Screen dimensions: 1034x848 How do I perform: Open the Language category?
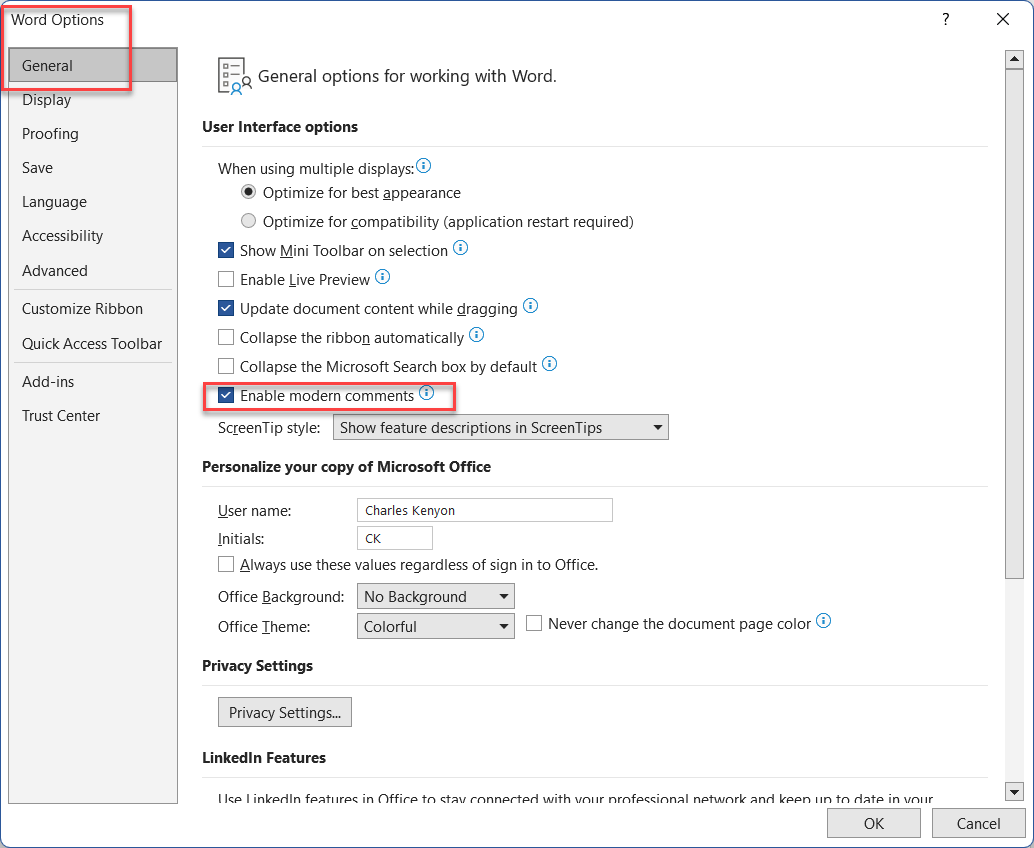pyautogui.click(x=93, y=202)
